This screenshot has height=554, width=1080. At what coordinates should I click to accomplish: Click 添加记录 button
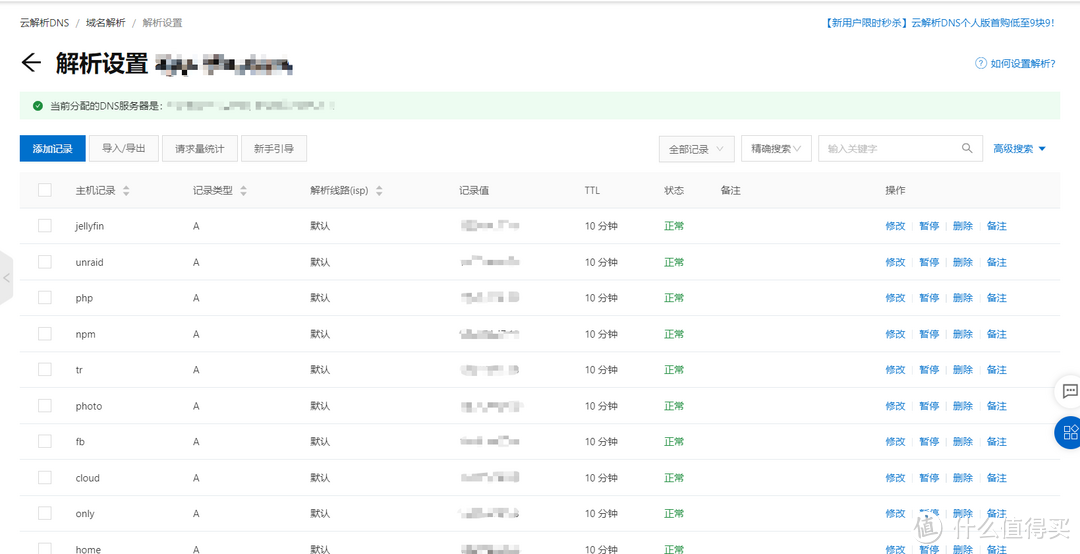click(x=52, y=148)
